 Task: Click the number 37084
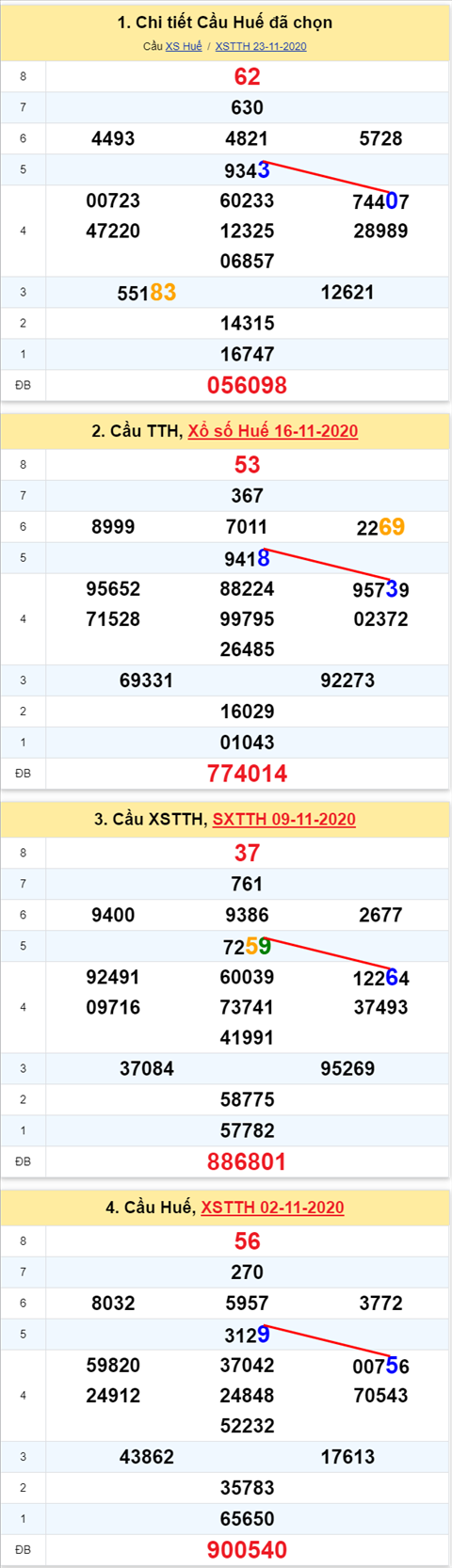point(146,1069)
